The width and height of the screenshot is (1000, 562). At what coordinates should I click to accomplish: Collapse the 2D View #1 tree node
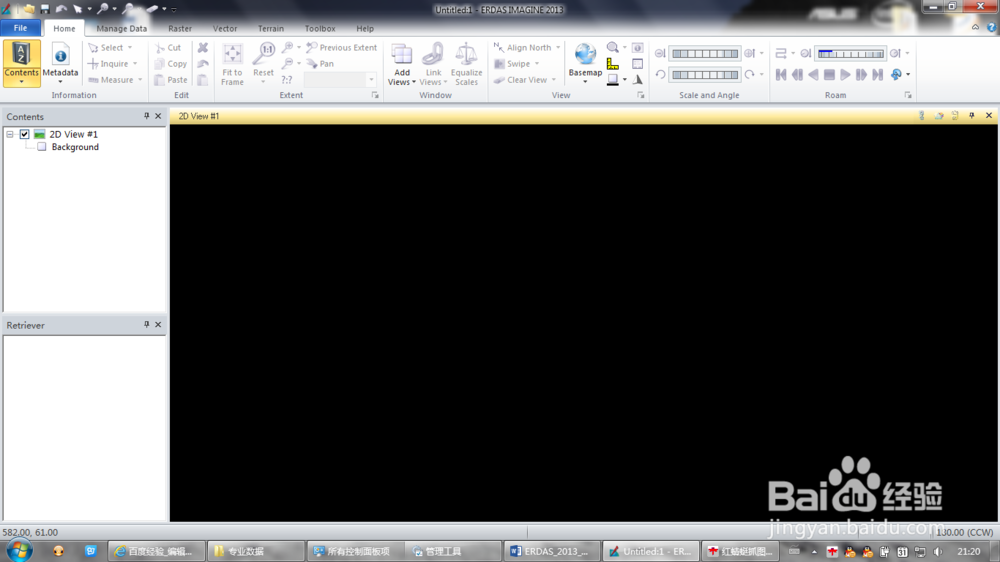coord(10,134)
